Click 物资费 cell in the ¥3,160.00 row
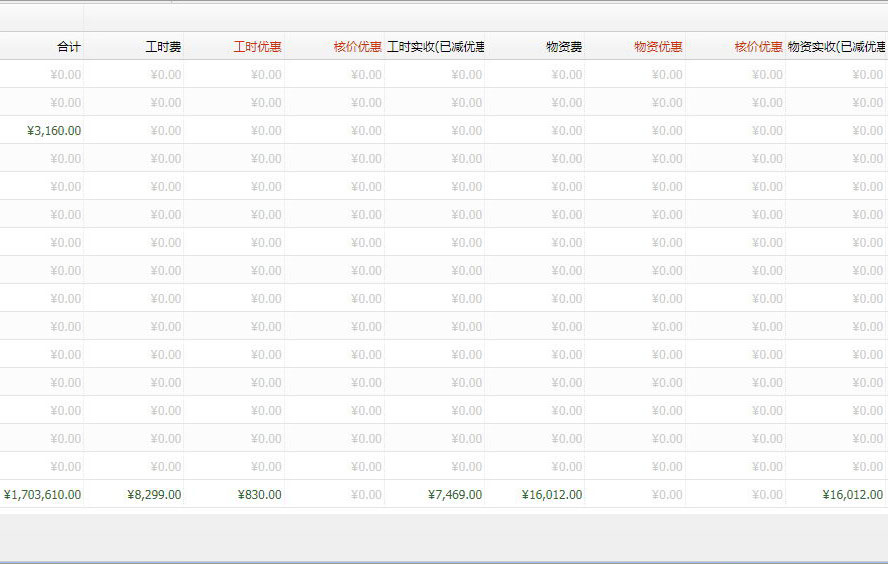Screen dimensions: 888x564 tap(566, 130)
